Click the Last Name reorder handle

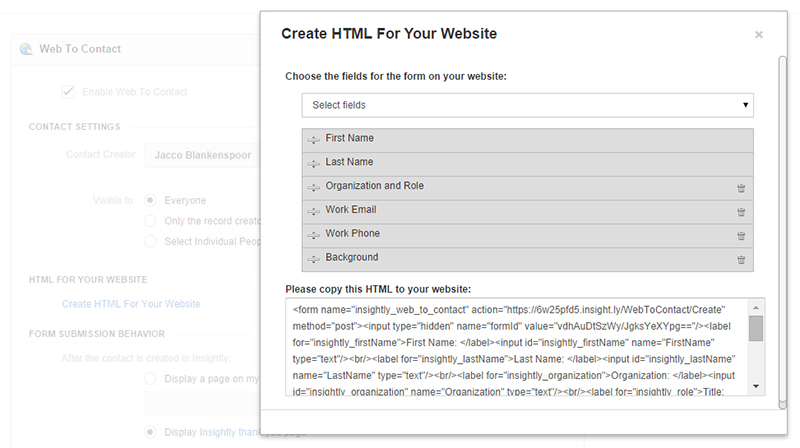tap(314, 163)
